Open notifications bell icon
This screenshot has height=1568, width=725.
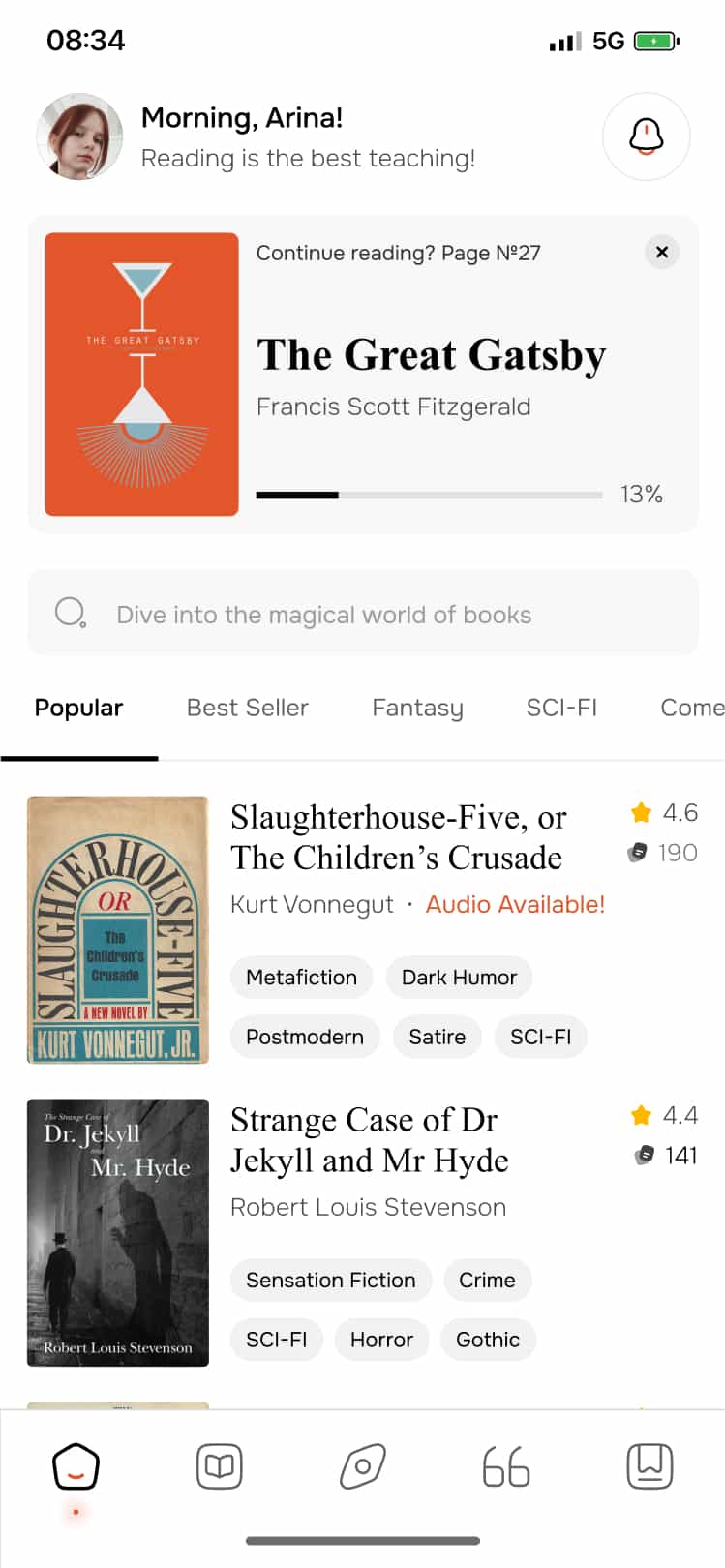click(646, 136)
